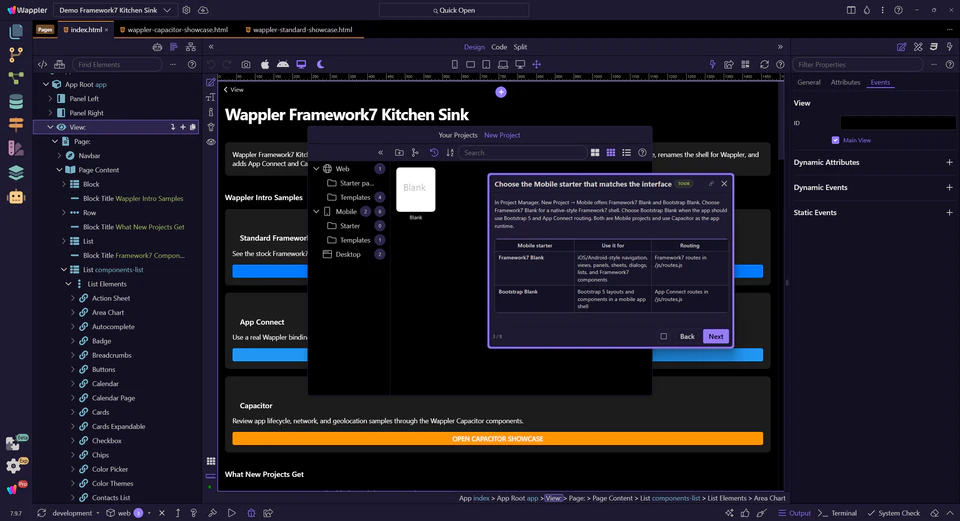The image size is (960, 521).
Task: Click Back in the tour dialog
Action: [687, 336]
